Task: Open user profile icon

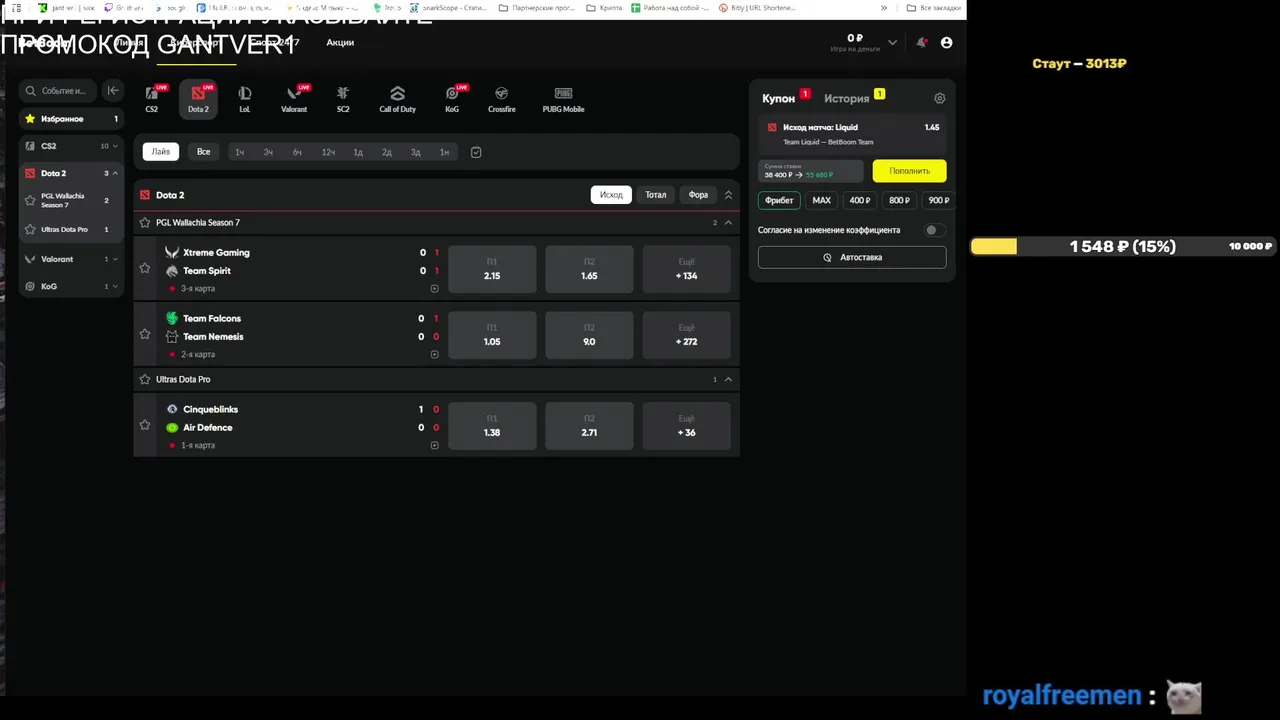Action: point(946,43)
